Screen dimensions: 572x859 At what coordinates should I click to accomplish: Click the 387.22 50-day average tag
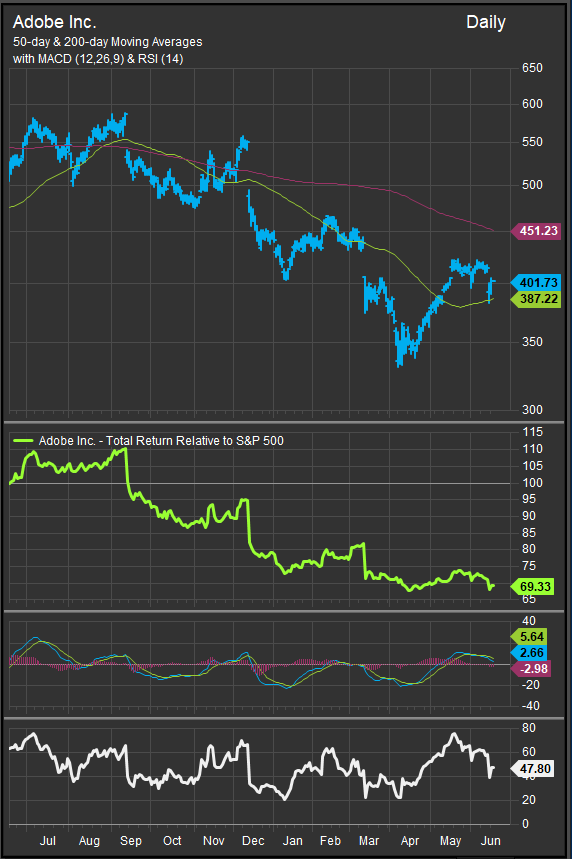(x=535, y=299)
